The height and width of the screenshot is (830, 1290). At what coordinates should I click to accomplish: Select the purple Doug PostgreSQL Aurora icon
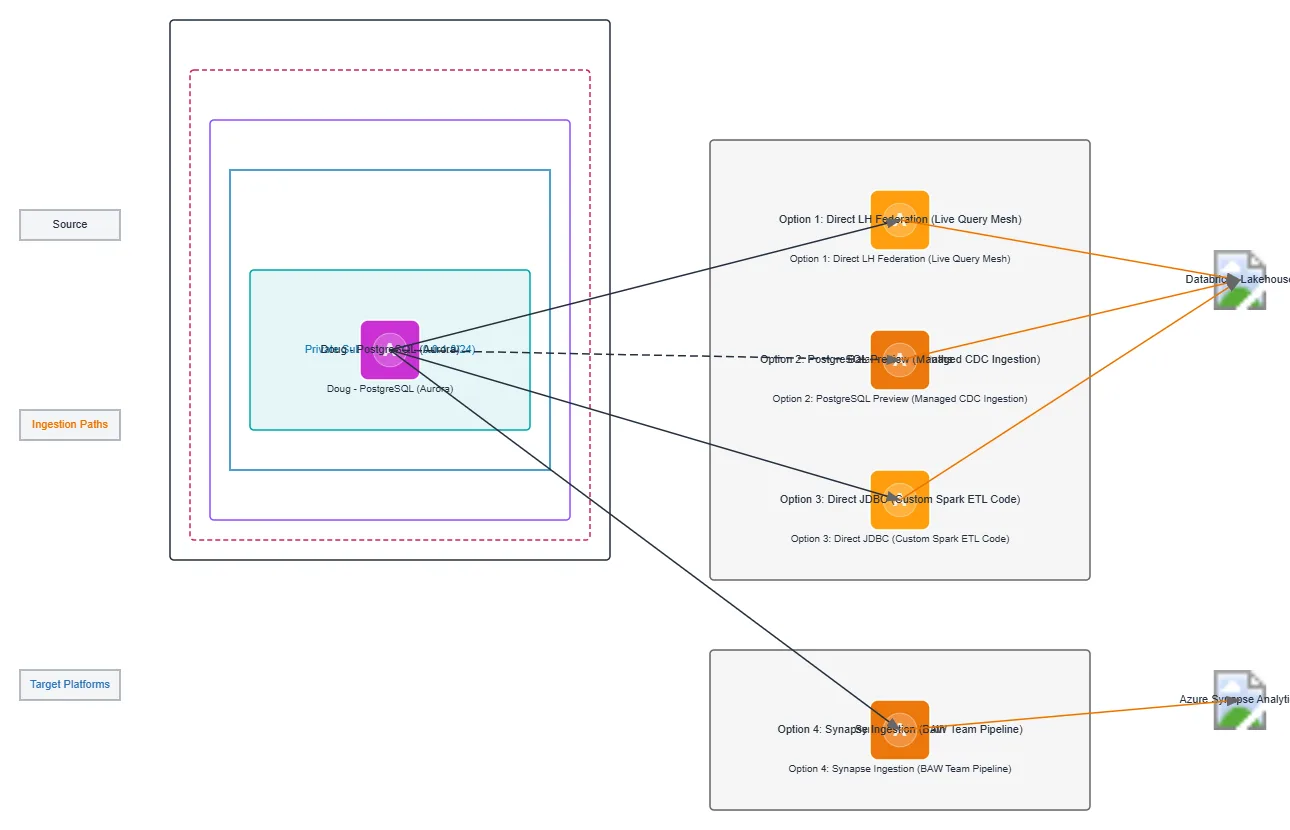[390, 350]
